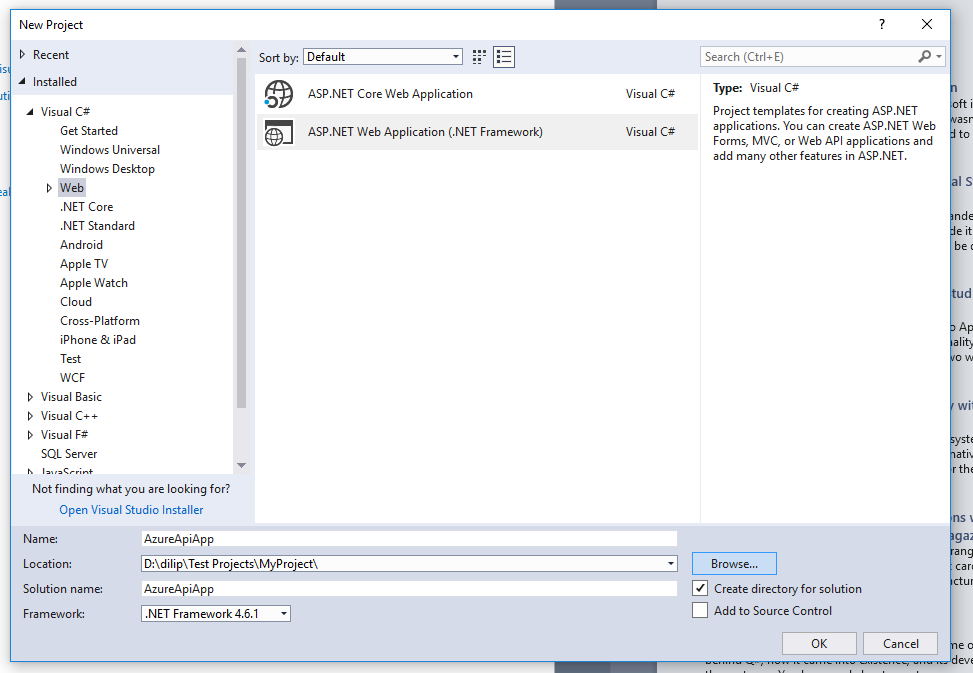973x673 pixels.
Task: Select the Android category
Action: 81,245
